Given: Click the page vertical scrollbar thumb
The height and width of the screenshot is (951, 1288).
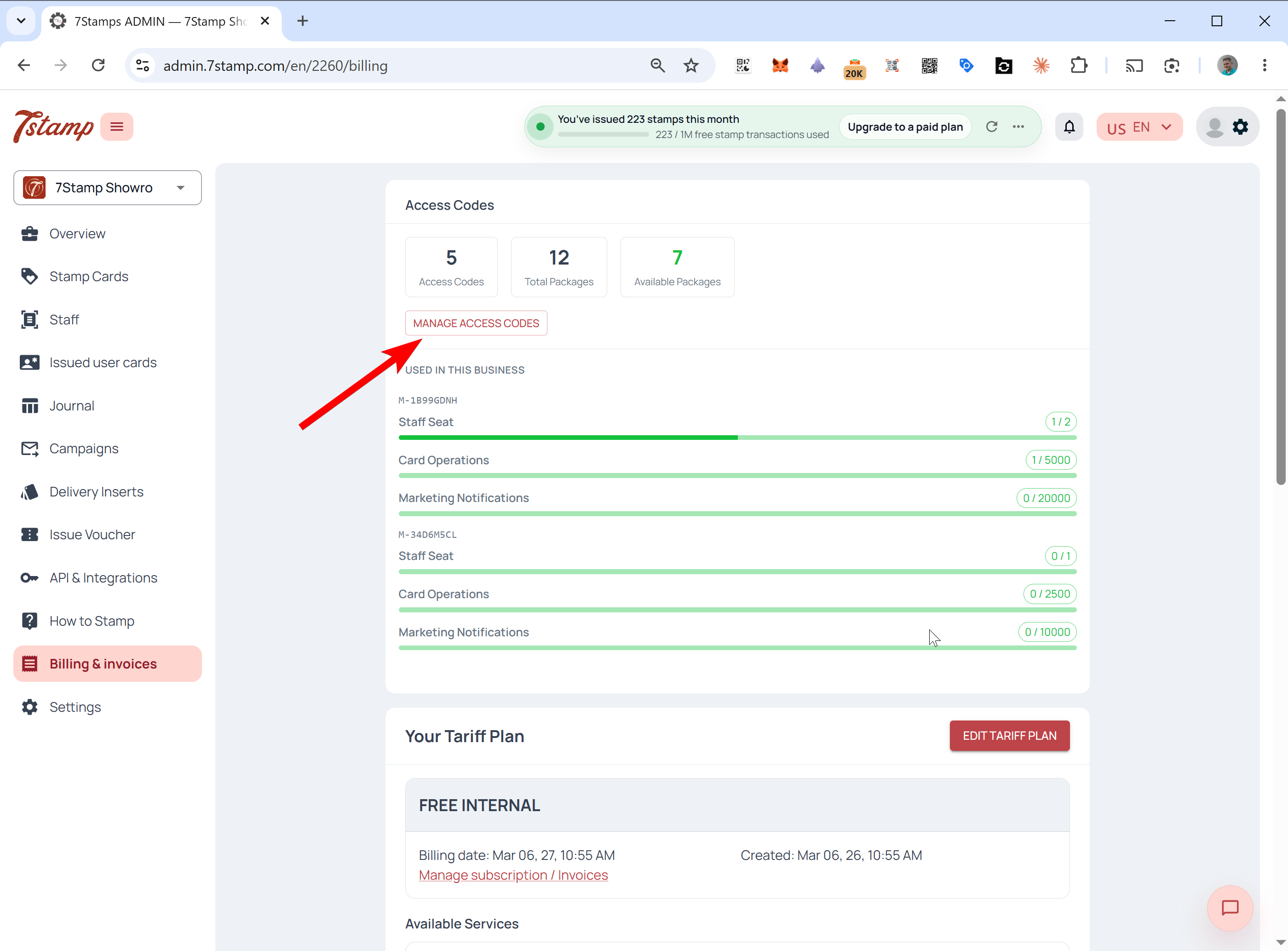Looking at the screenshot, I should point(1281,296).
